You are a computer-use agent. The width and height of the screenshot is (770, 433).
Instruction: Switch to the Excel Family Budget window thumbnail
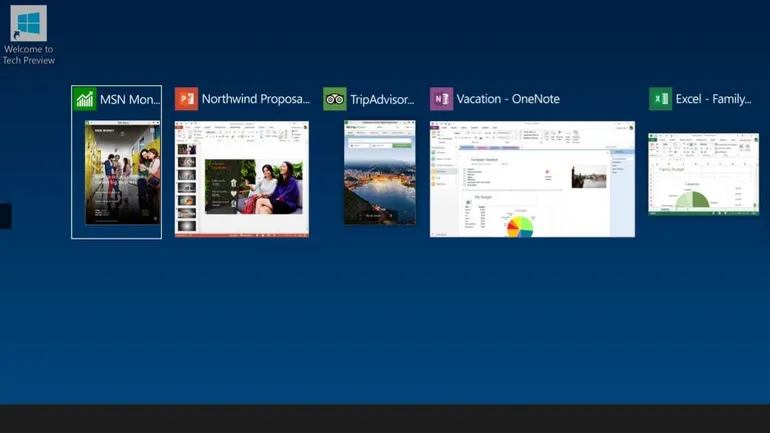(703, 174)
